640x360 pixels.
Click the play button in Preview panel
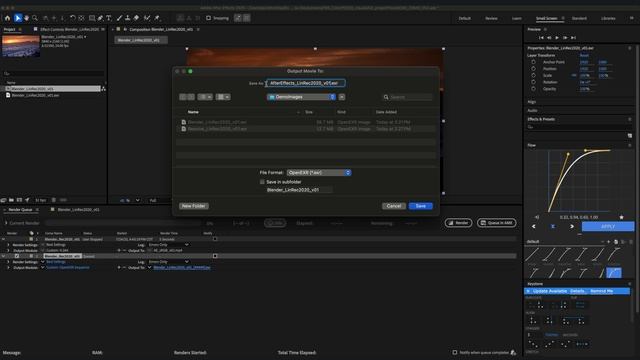[x=557, y=38]
